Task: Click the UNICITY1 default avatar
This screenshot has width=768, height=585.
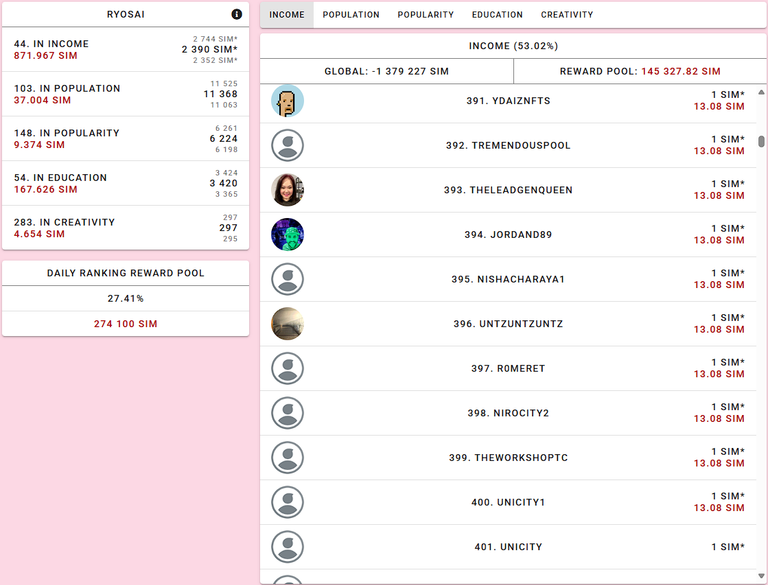Action: coord(288,502)
